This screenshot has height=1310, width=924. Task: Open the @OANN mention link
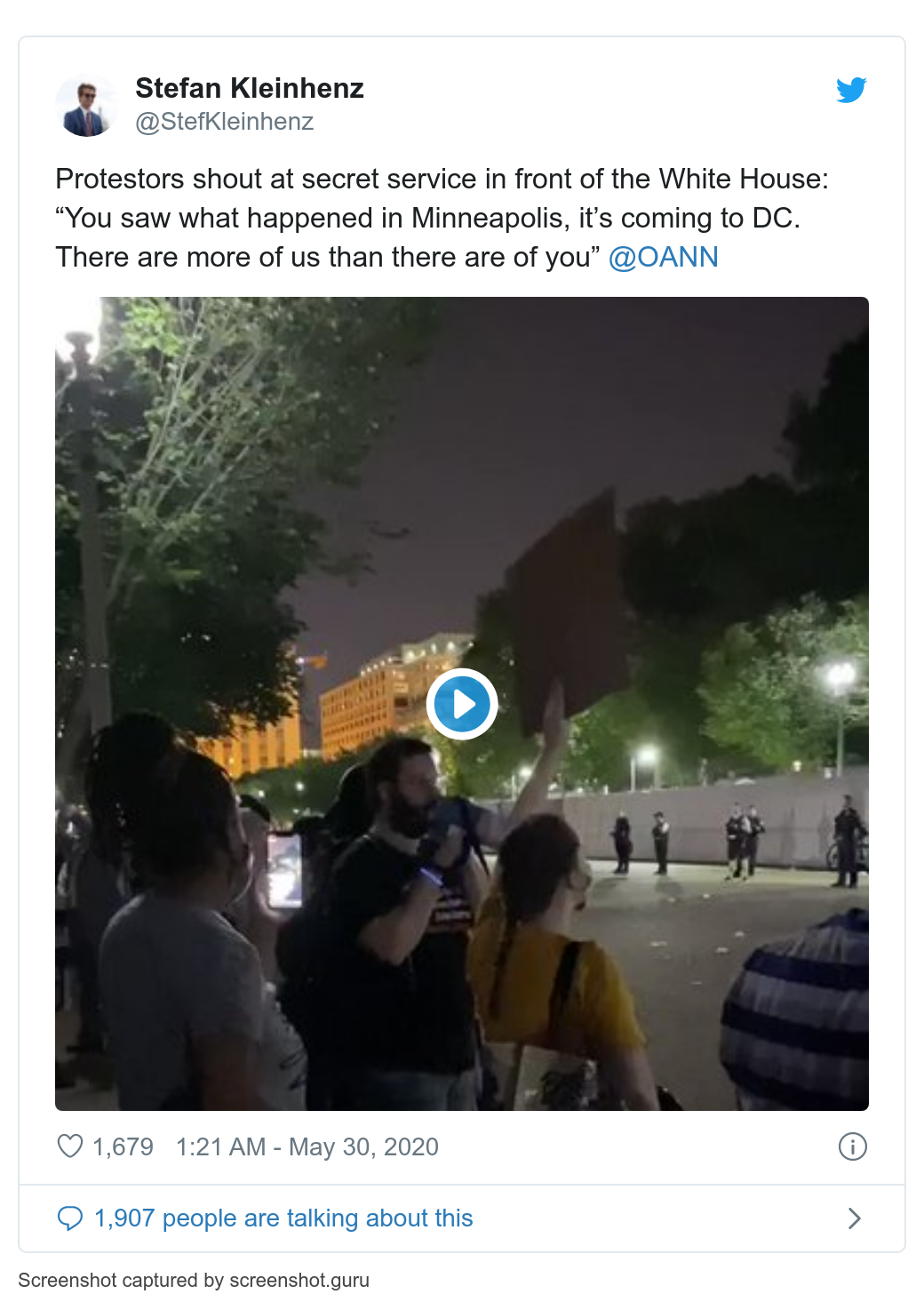pyautogui.click(x=664, y=257)
